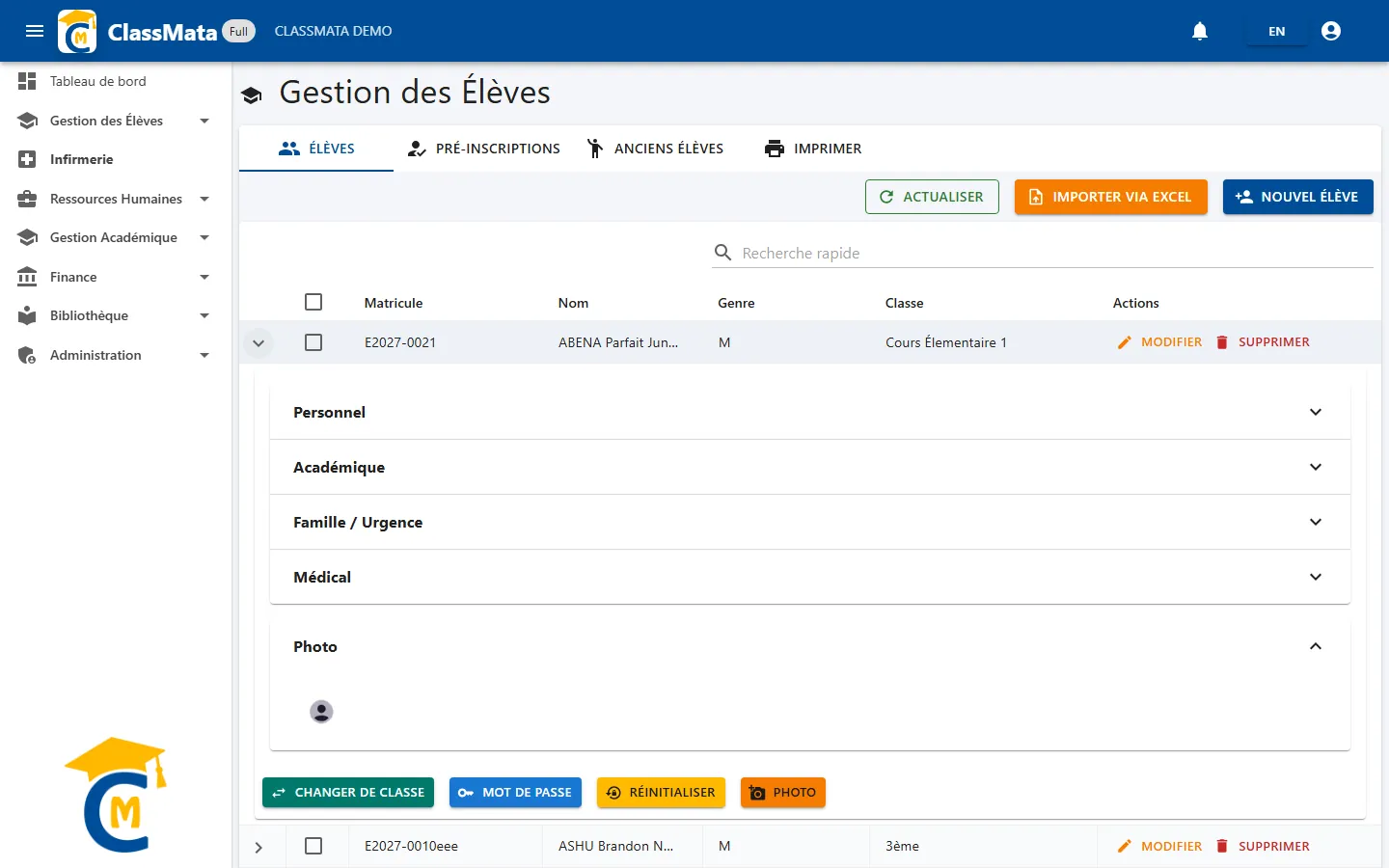1389x868 pixels.
Task: Expand Finance sidebar menu
Action: pyautogui.click(x=116, y=277)
